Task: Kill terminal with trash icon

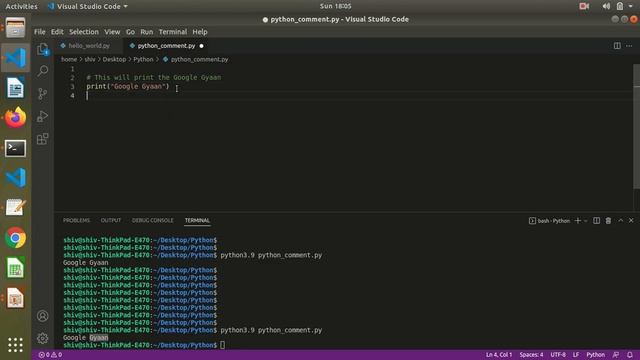Action: pos(608,220)
